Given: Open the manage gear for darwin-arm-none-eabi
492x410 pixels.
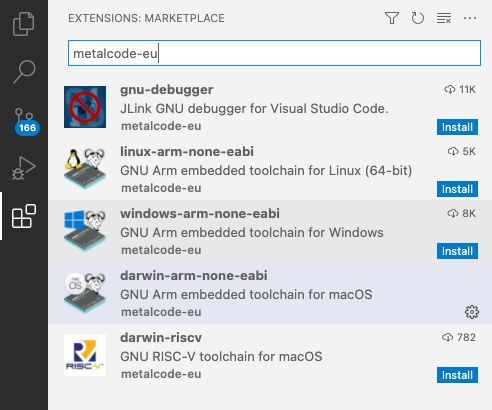Looking at the screenshot, I should pos(471,312).
